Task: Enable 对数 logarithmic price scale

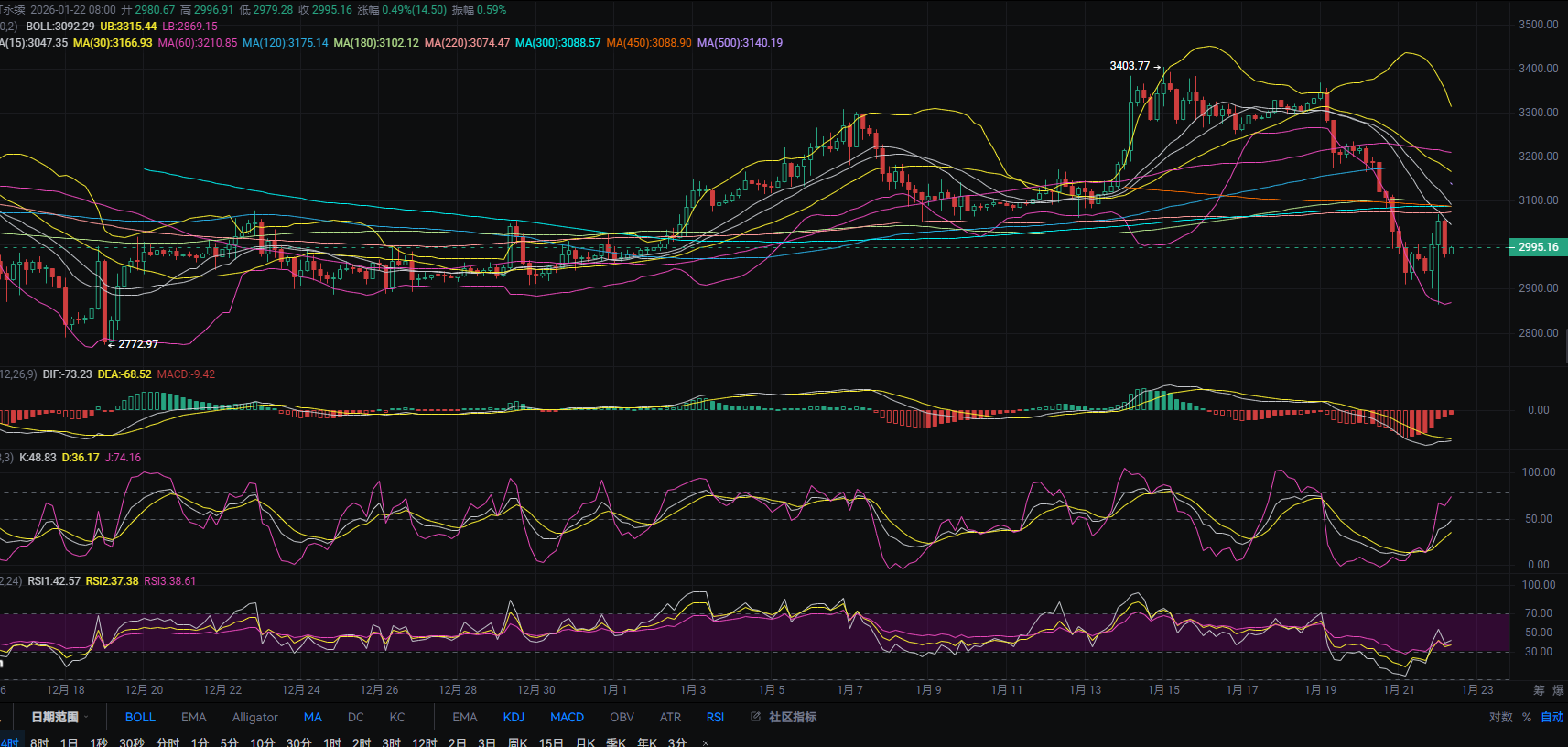Action: tap(1500, 717)
